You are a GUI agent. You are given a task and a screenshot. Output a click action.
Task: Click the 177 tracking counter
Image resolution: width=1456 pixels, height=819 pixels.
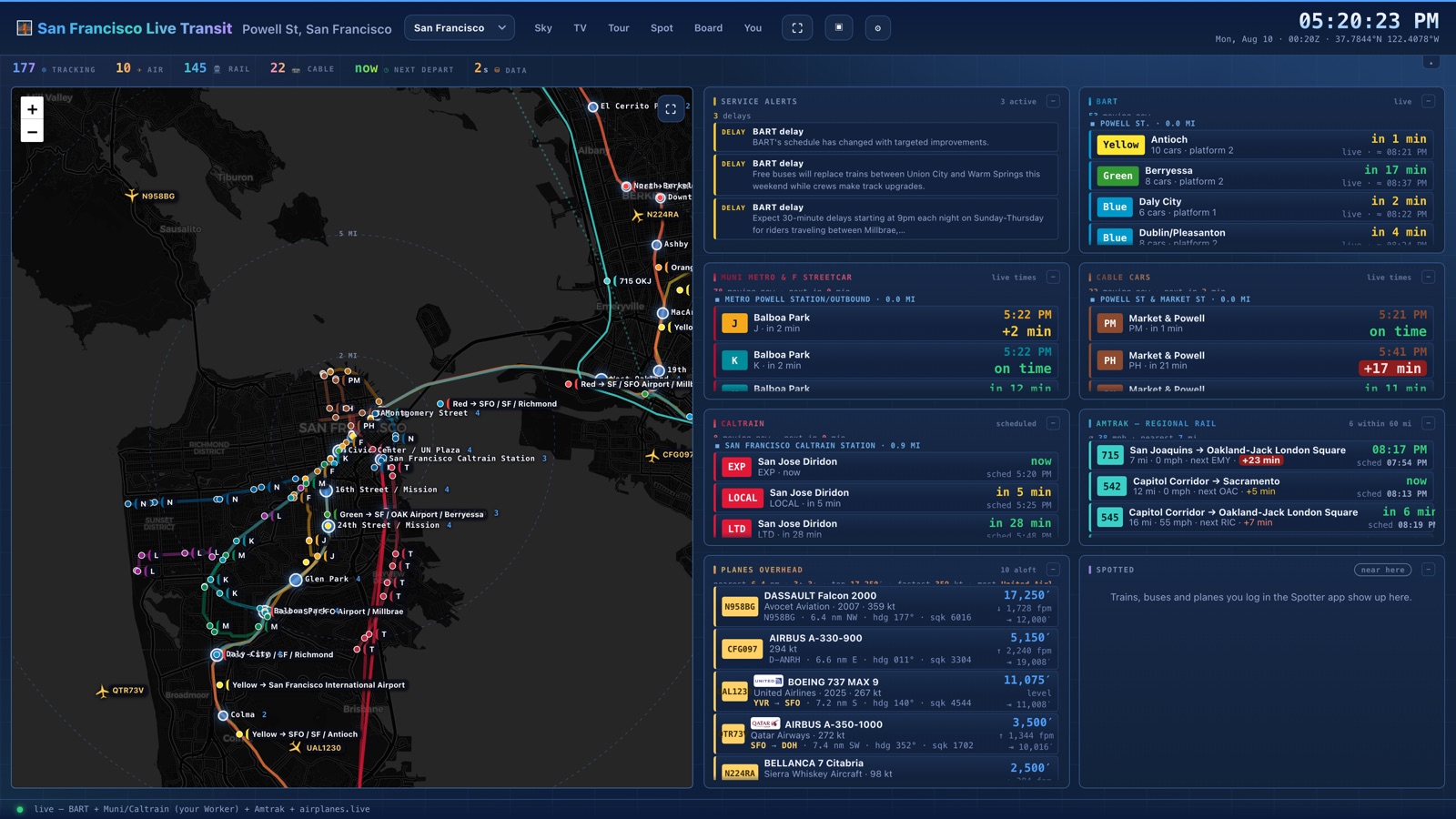point(54,68)
